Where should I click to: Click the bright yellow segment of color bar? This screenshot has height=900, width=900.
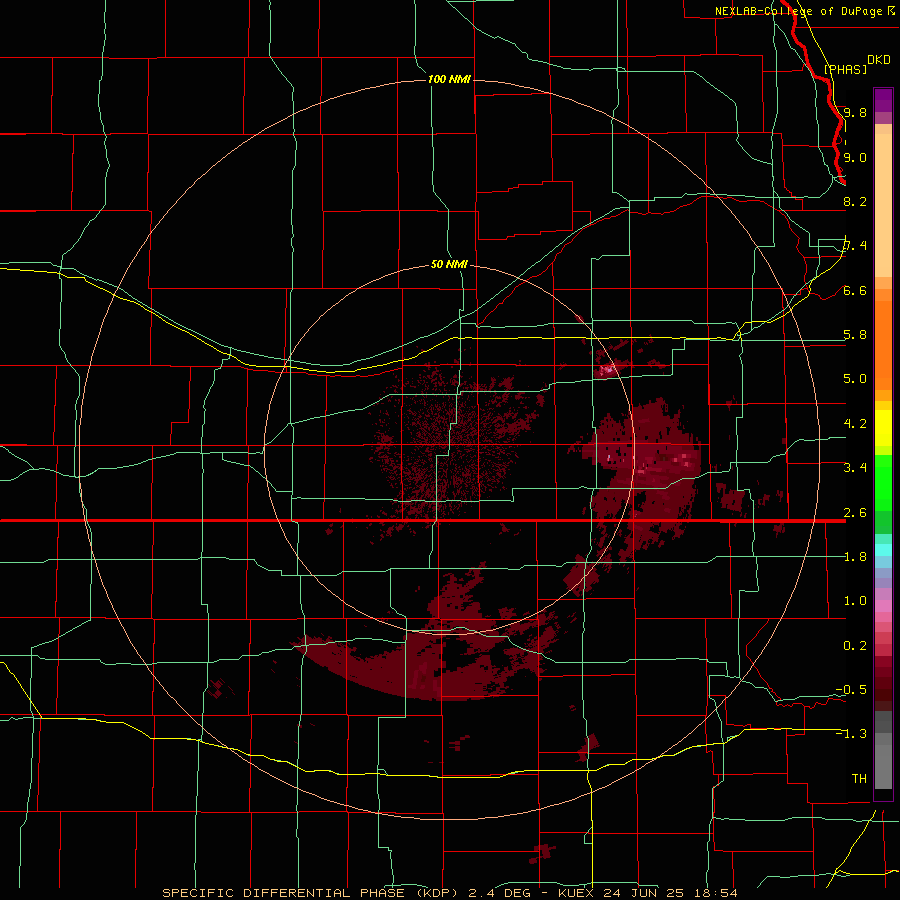(x=883, y=428)
